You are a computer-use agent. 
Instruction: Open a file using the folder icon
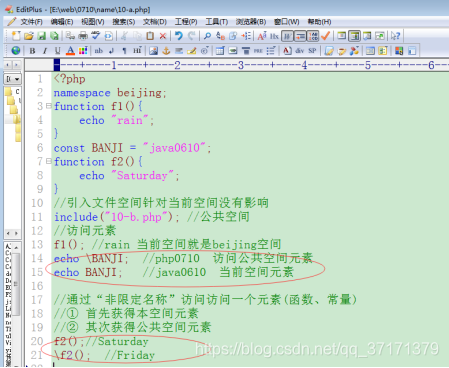point(29,36)
